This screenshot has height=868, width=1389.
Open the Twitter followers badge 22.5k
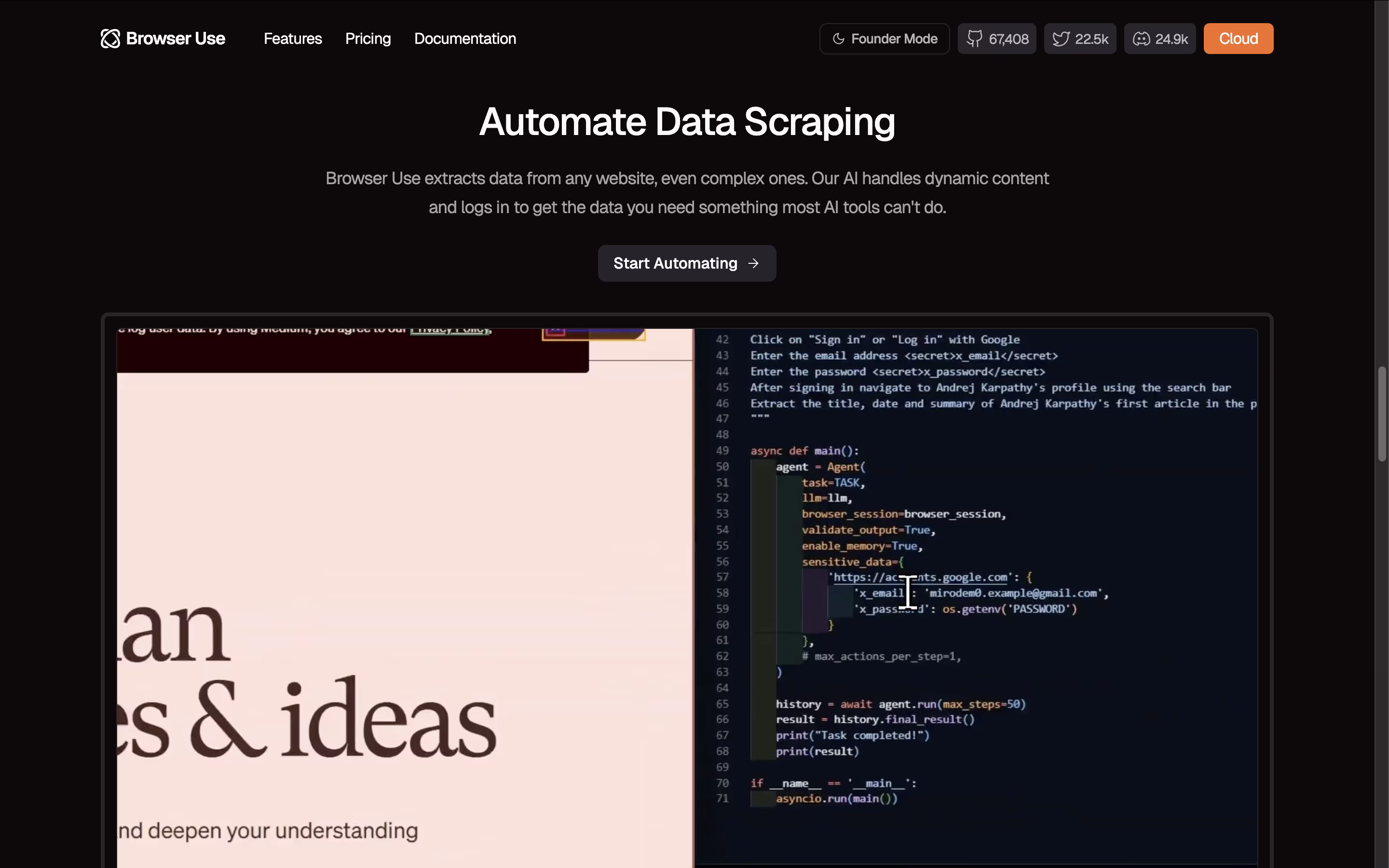coord(1080,39)
